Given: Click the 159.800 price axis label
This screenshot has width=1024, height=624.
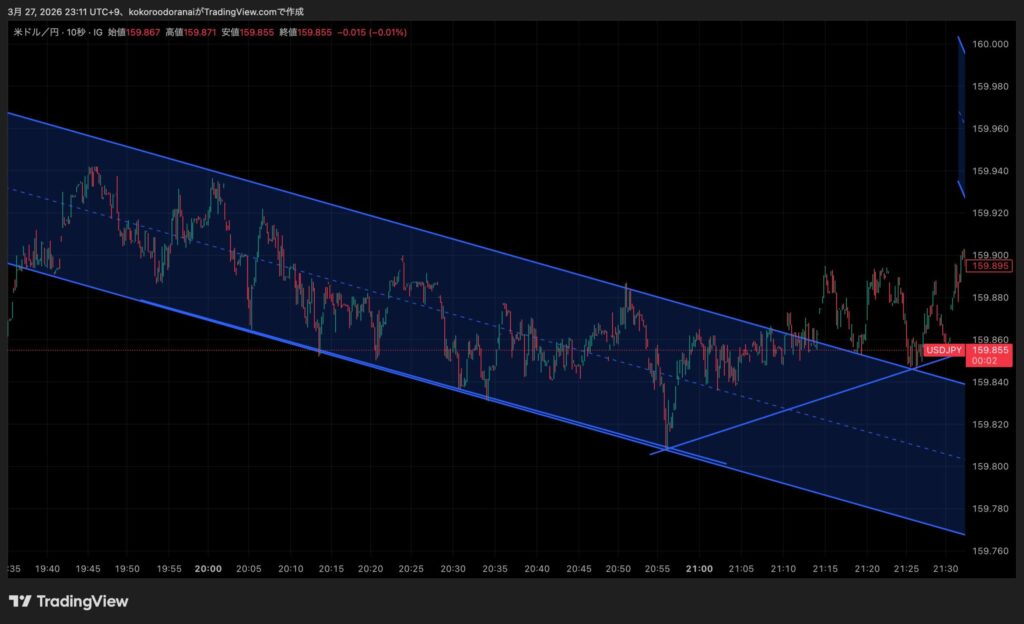Looking at the screenshot, I should [x=989, y=466].
